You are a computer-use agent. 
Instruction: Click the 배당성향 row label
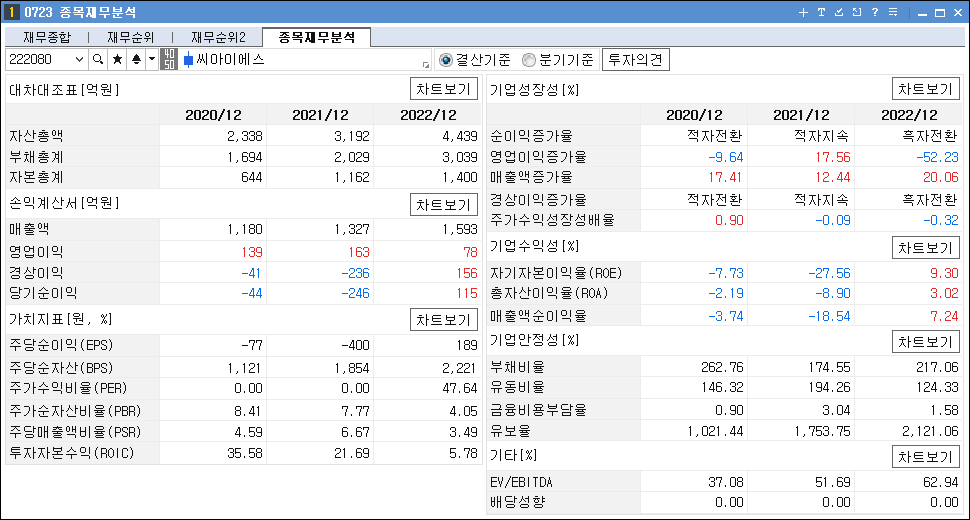(518, 502)
